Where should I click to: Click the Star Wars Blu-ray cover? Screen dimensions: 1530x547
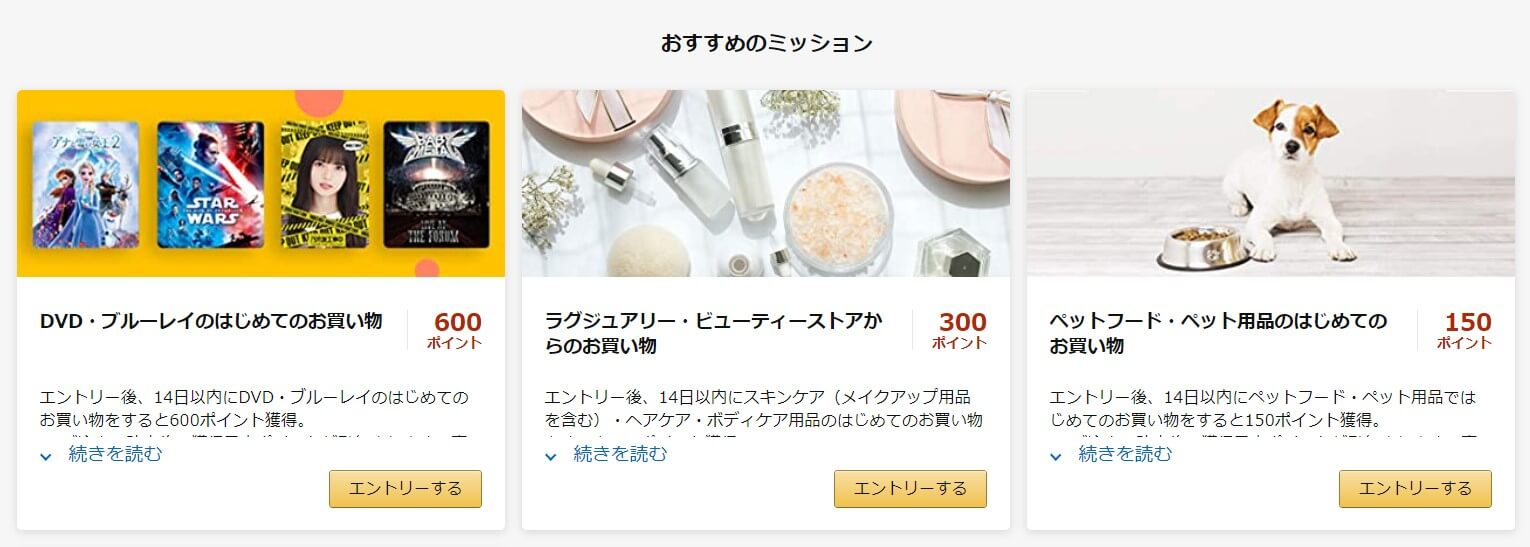coord(210,184)
